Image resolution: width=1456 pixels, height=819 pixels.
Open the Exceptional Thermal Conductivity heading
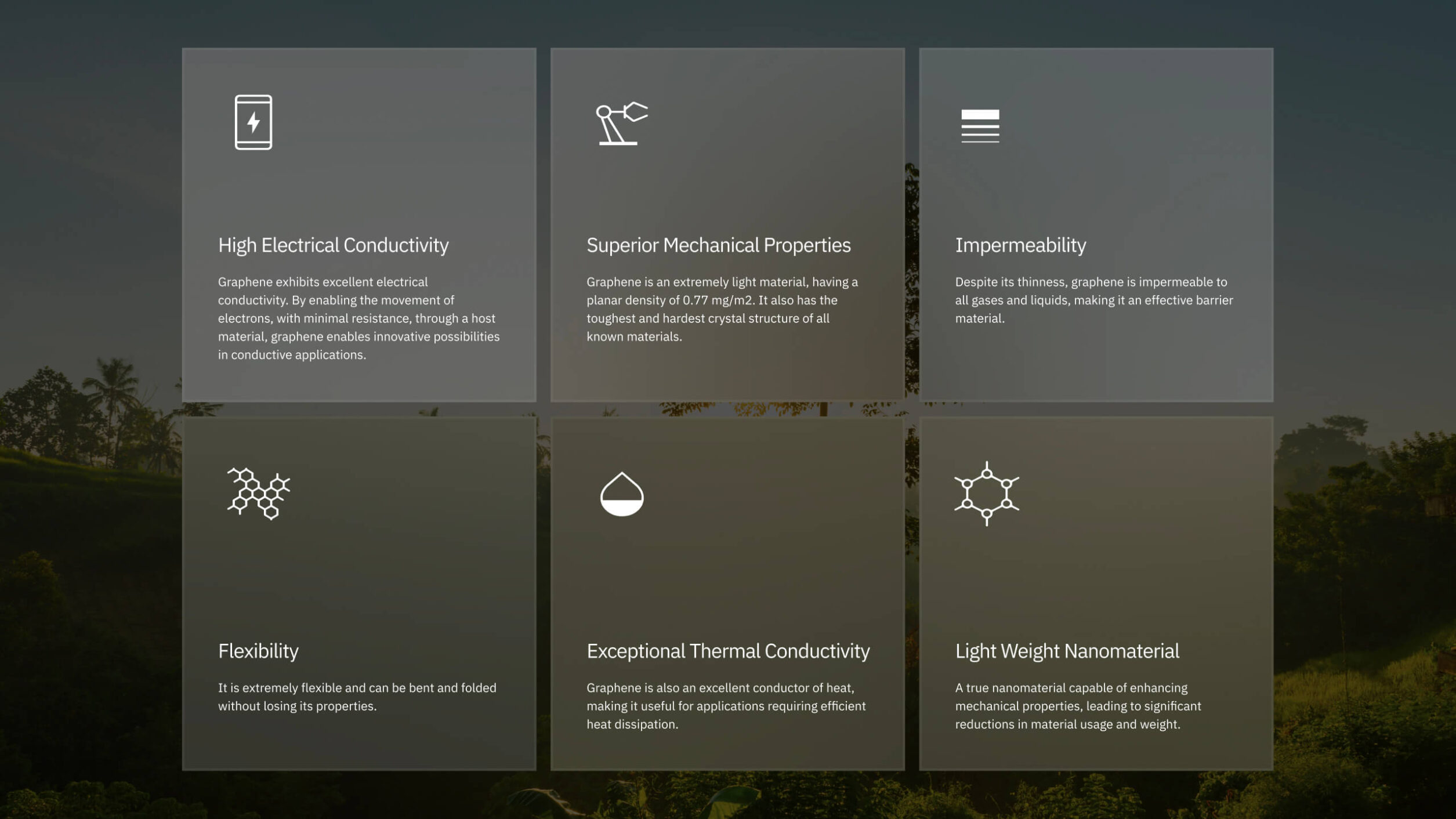(727, 651)
